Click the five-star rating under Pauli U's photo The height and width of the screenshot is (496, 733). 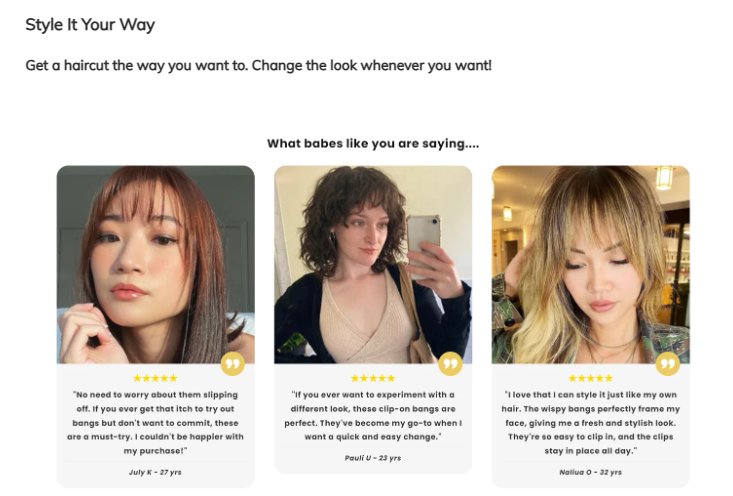[373, 378]
